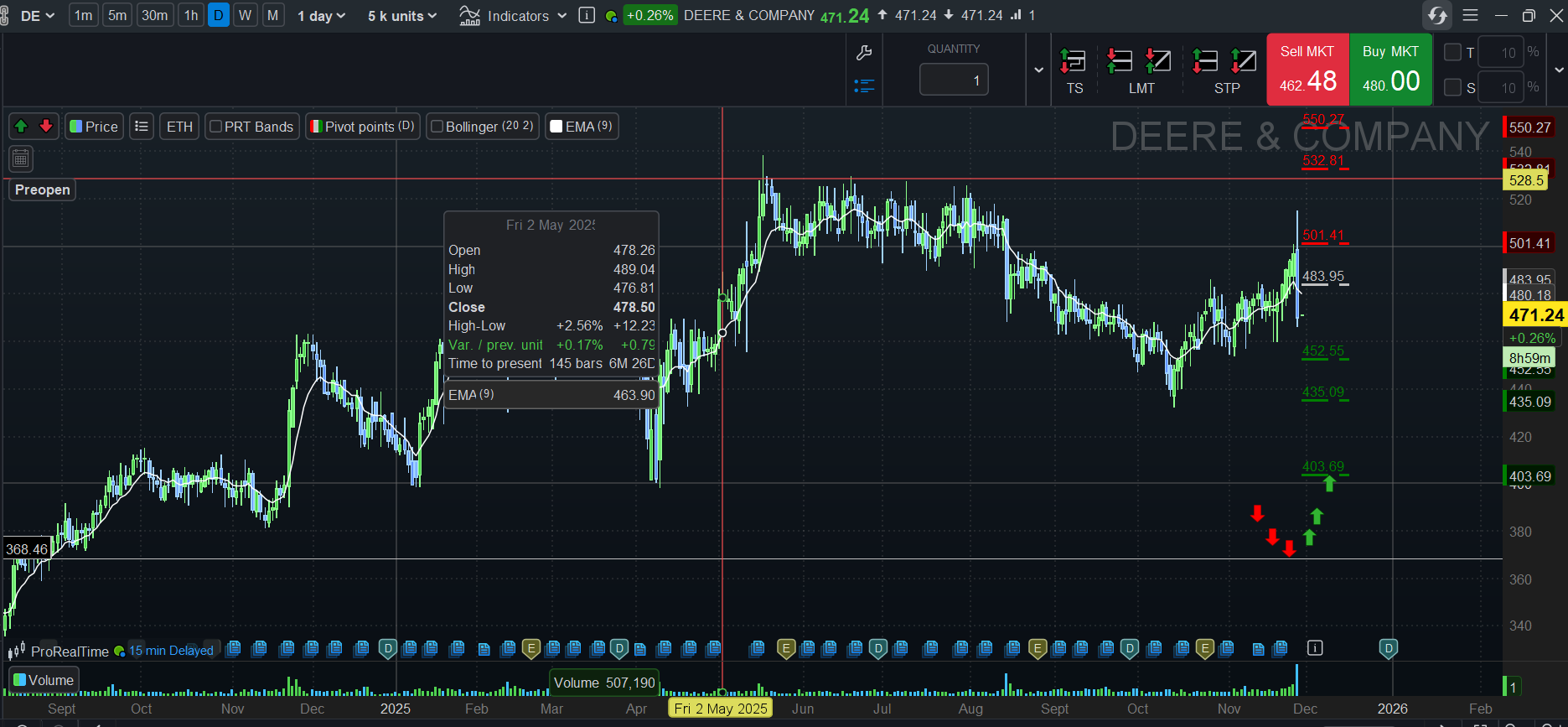The image size is (1568, 727).
Task: Enable the Bollinger (20 2) indicator
Action: point(437,127)
